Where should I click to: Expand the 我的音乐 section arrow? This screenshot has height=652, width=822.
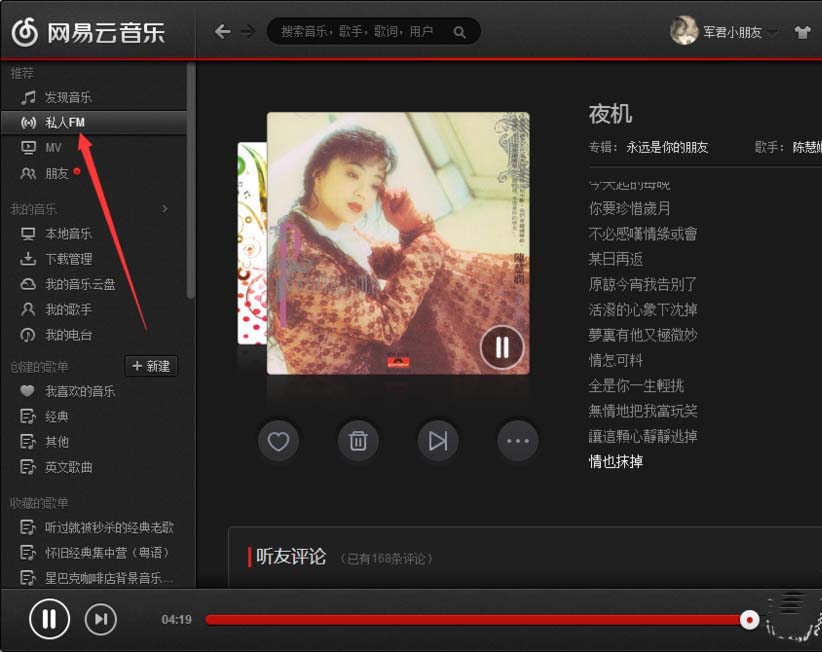pos(165,209)
